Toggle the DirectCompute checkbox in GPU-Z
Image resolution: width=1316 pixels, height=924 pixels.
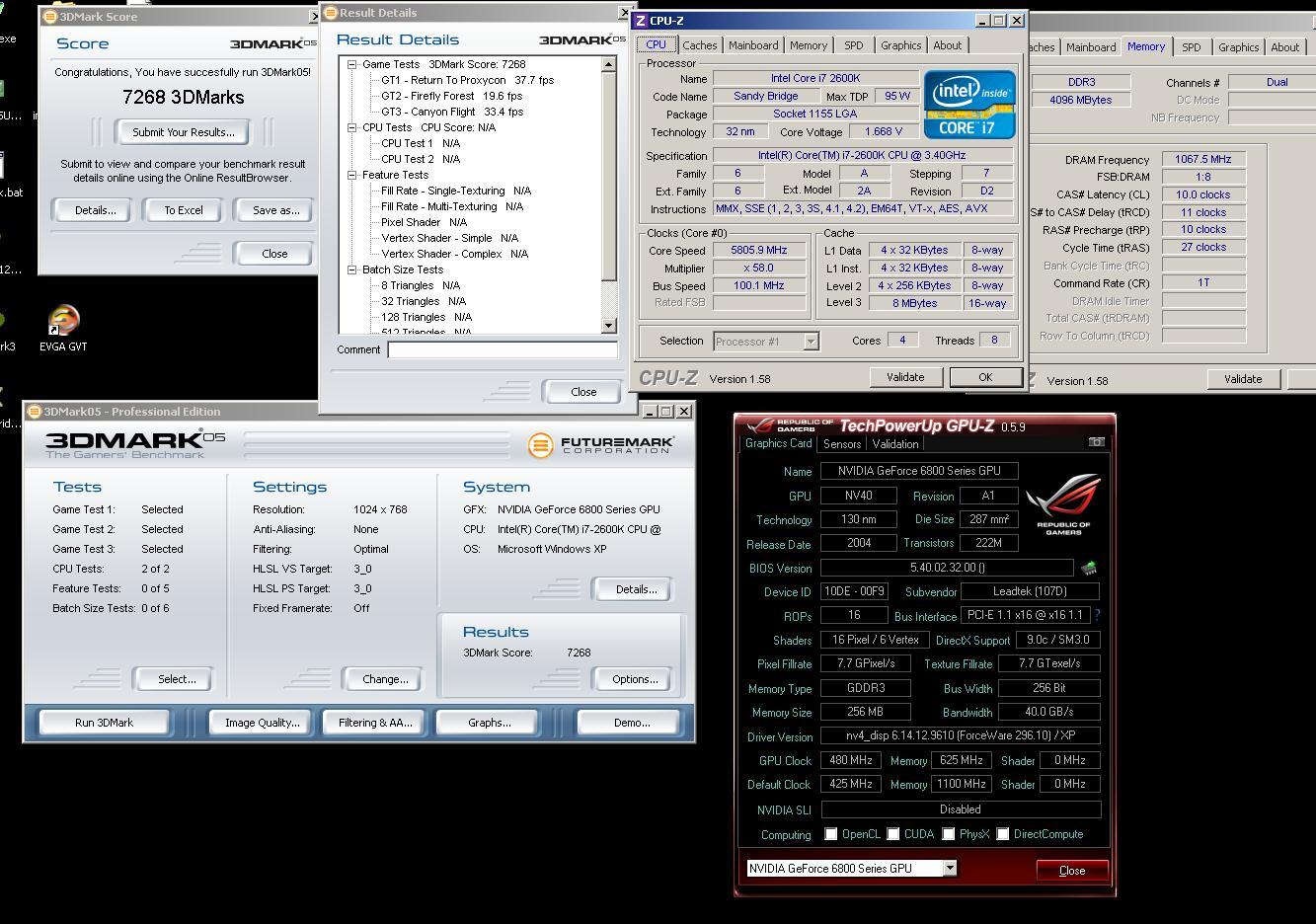click(1003, 834)
